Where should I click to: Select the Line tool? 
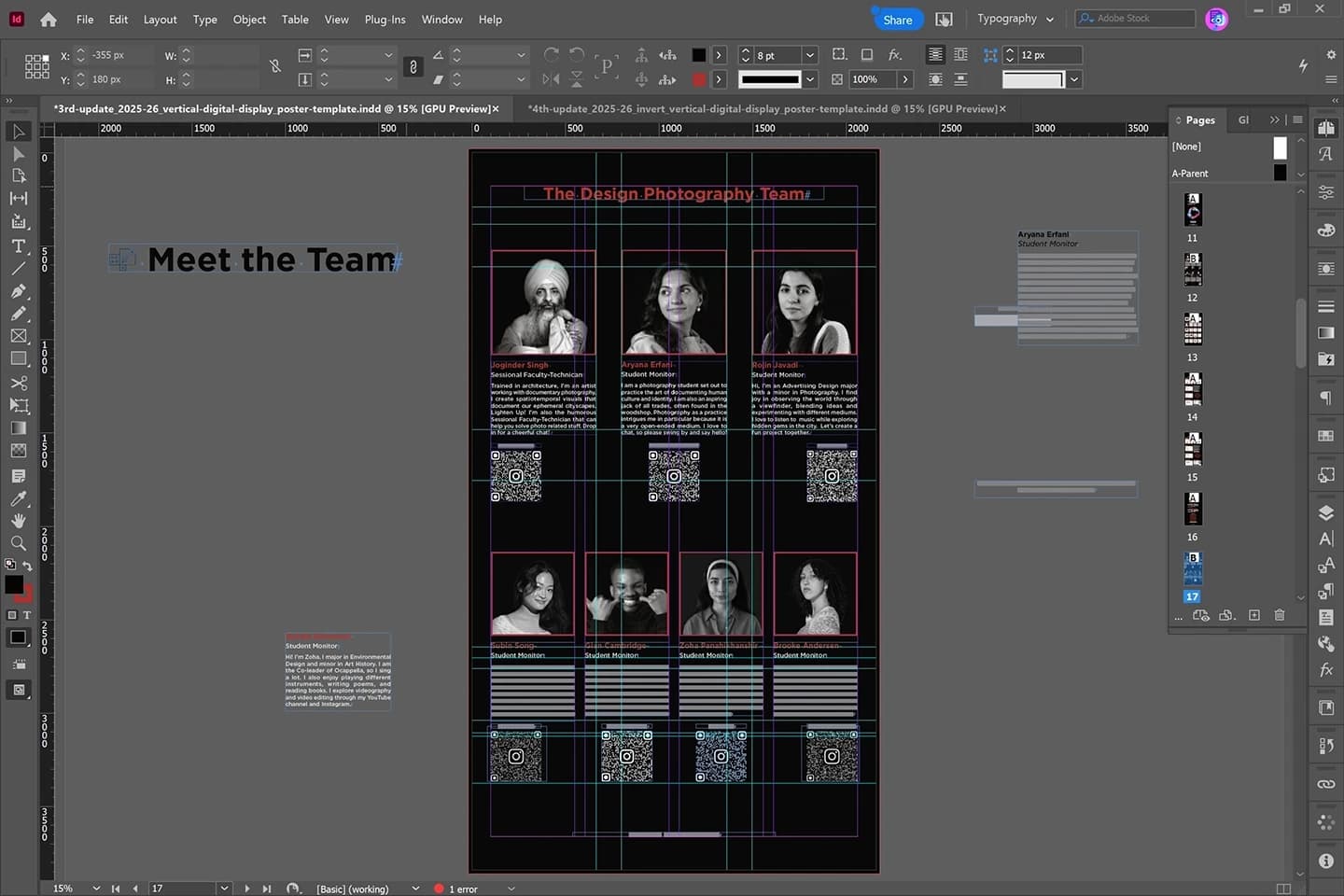pos(19,269)
